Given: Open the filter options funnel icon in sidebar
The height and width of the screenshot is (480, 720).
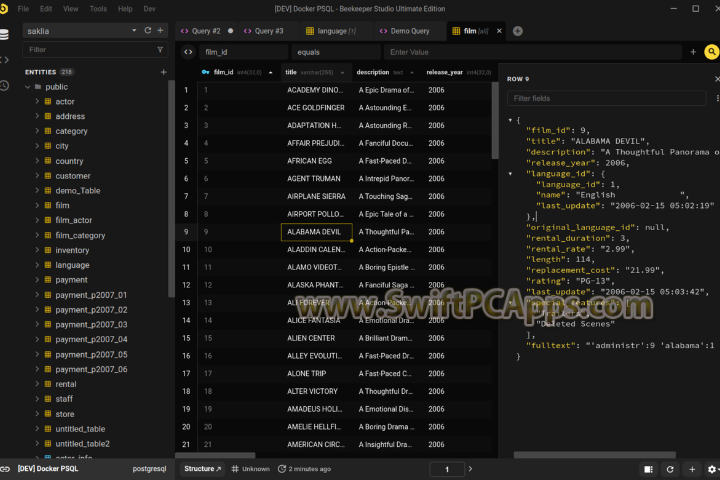Looking at the screenshot, I should click(160, 50).
